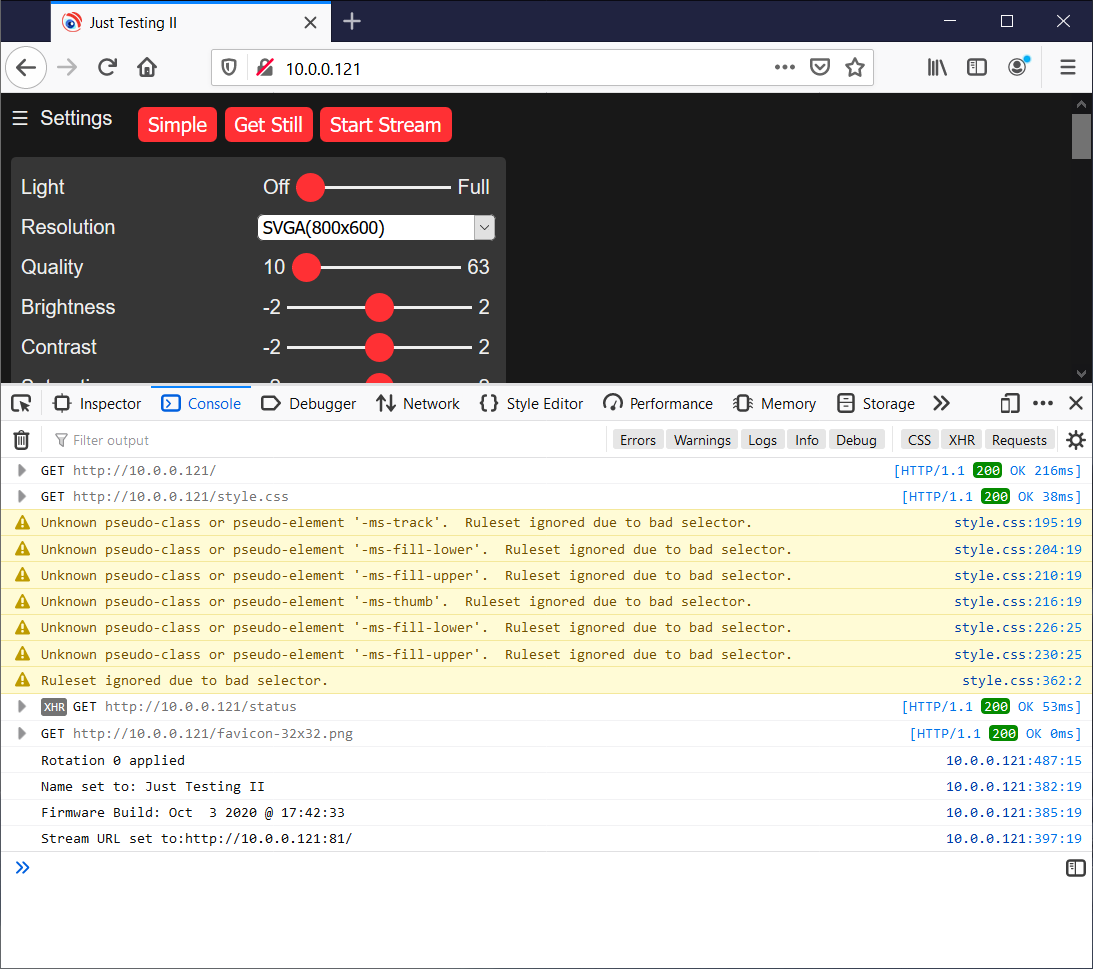Viewport: 1093px width, 969px height.
Task: Toggle the Errors log filter
Action: pos(637,439)
